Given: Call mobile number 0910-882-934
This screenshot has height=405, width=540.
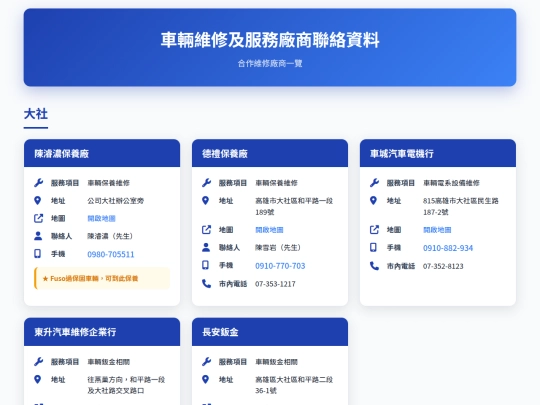Looking at the screenshot, I should pyautogui.click(x=448, y=248).
